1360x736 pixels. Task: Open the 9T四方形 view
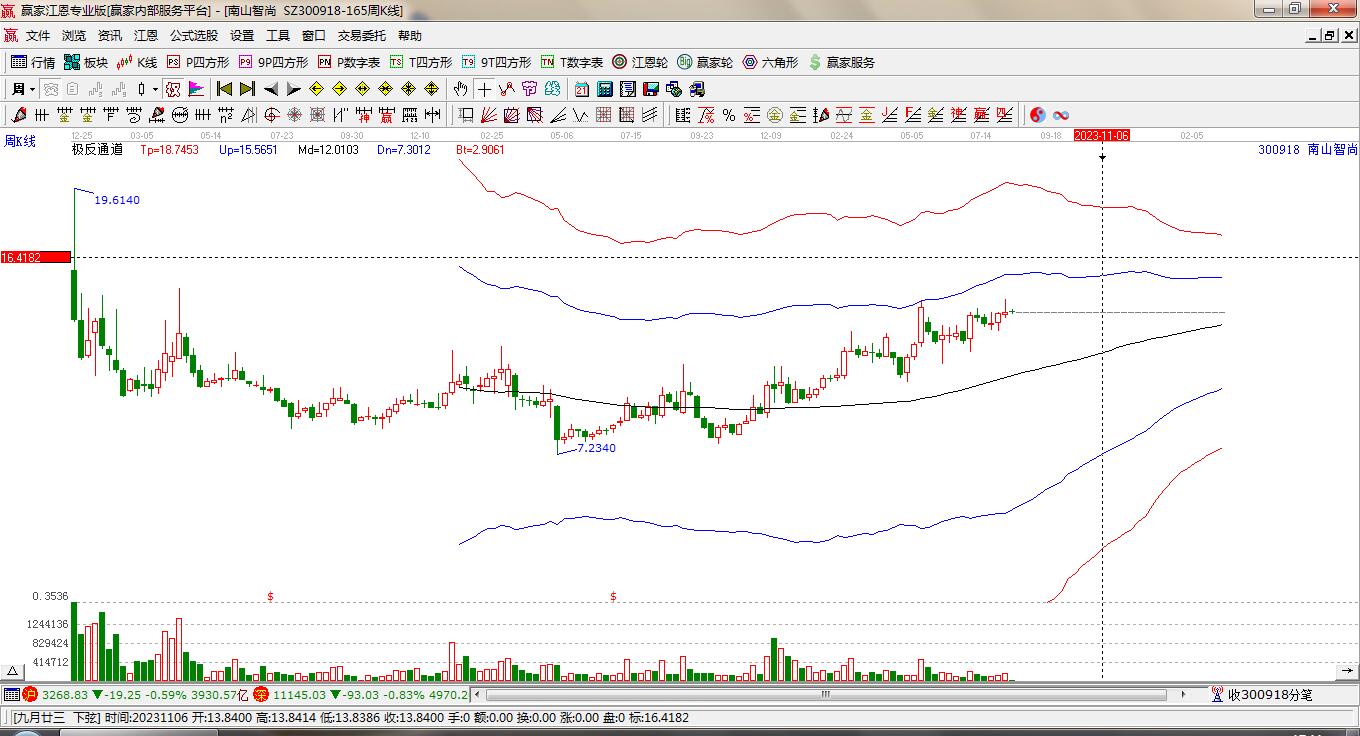click(x=496, y=62)
